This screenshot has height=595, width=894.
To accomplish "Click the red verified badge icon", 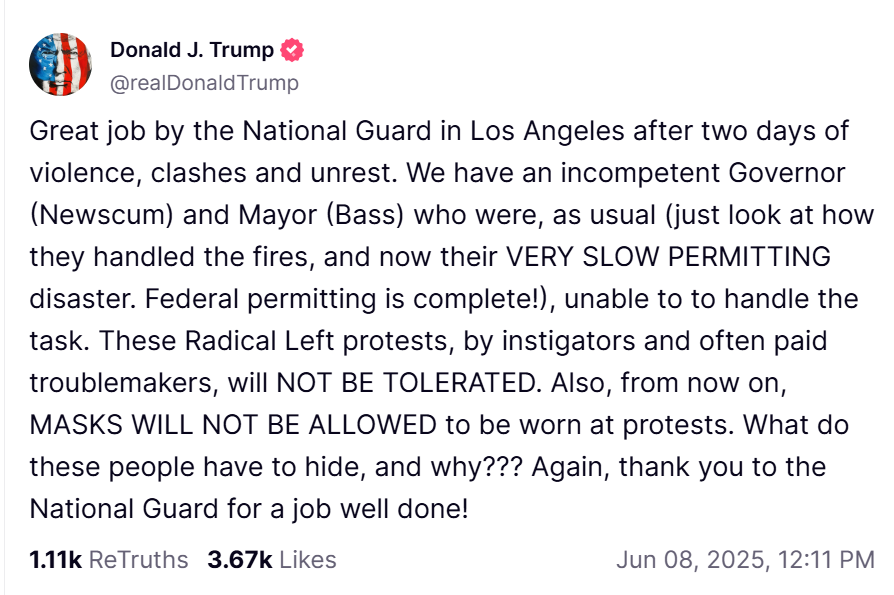I will tap(292, 49).
